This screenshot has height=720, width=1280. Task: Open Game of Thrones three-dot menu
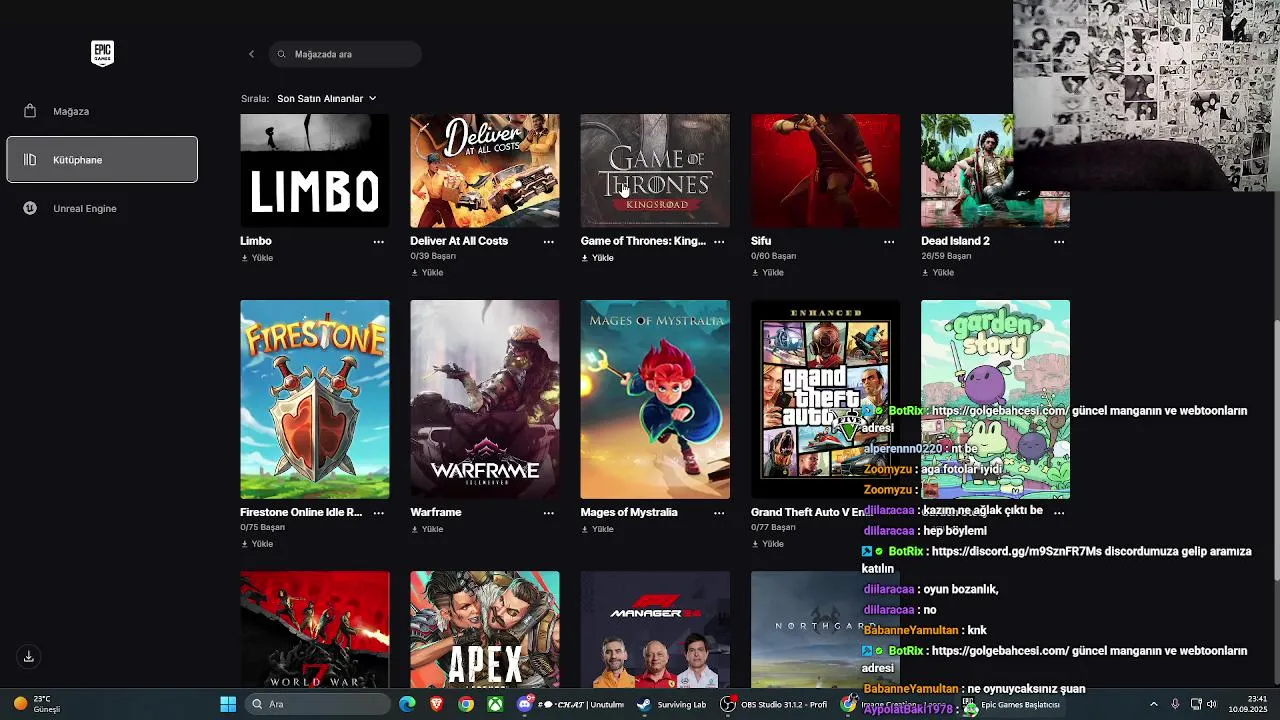tap(719, 242)
